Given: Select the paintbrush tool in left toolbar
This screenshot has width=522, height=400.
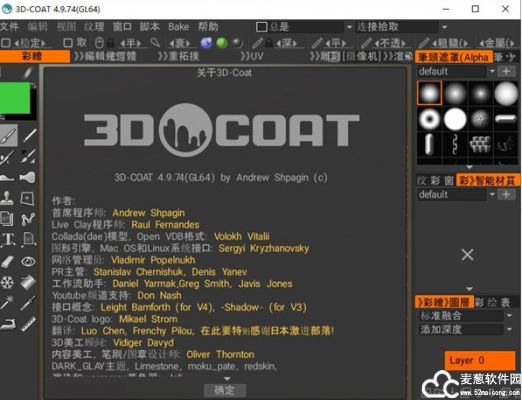Looking at the screenshot, I should 8,135.
